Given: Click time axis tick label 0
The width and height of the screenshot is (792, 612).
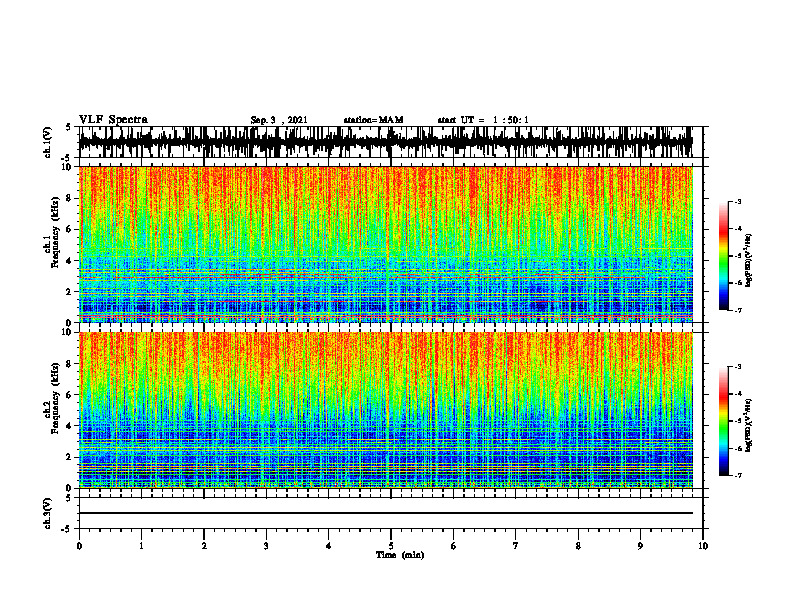Looking at the screenshot, I should pos(79,546).
